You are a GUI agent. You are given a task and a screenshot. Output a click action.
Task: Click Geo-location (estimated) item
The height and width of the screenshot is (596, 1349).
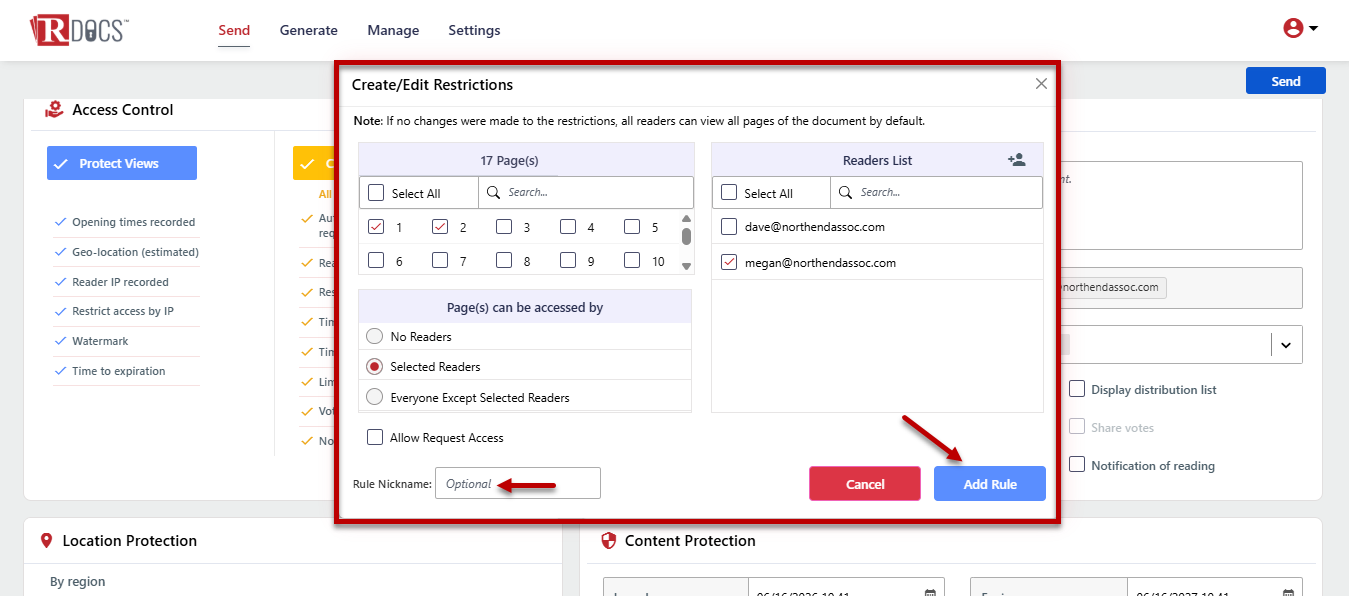pos(135,252)
